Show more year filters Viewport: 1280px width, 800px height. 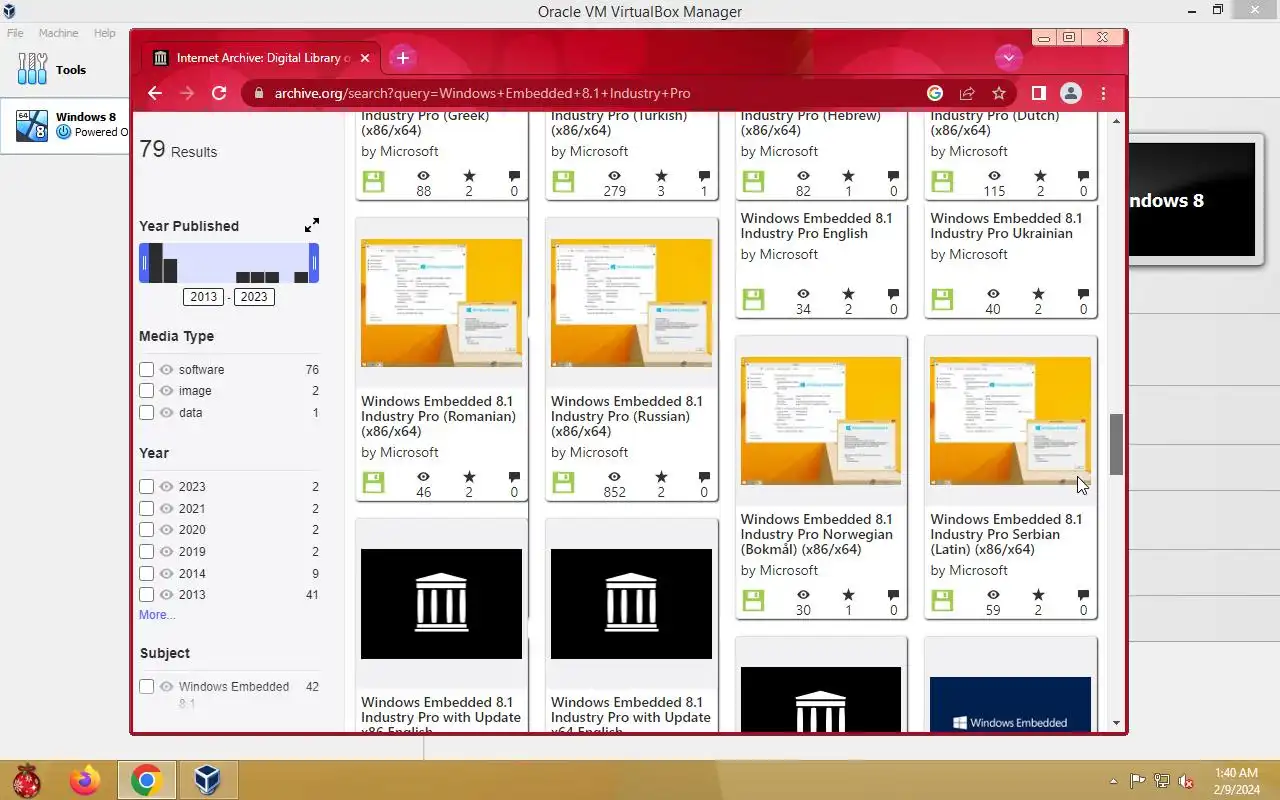point(157,615)
